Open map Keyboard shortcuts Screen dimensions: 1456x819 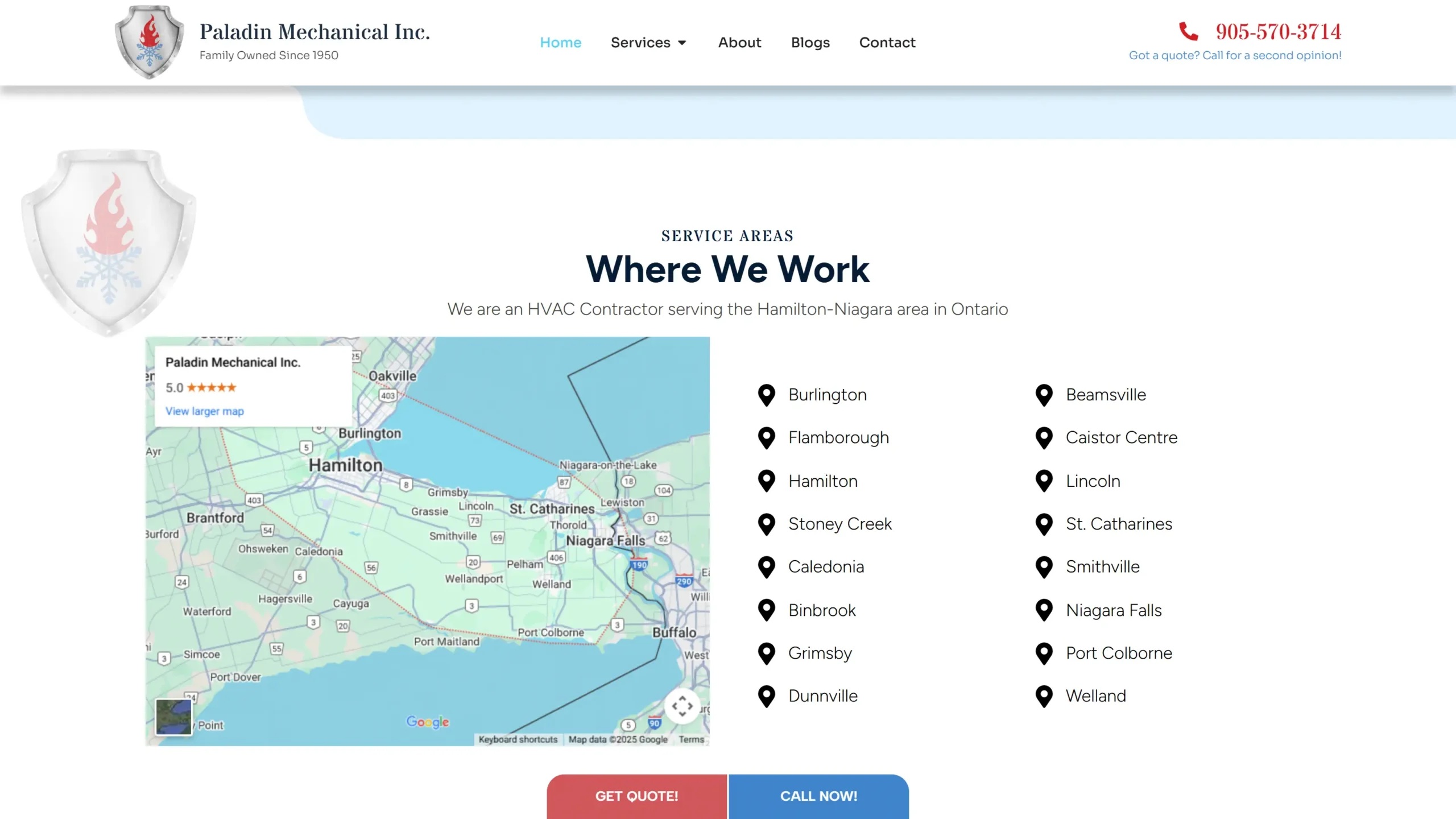(518, 739)
